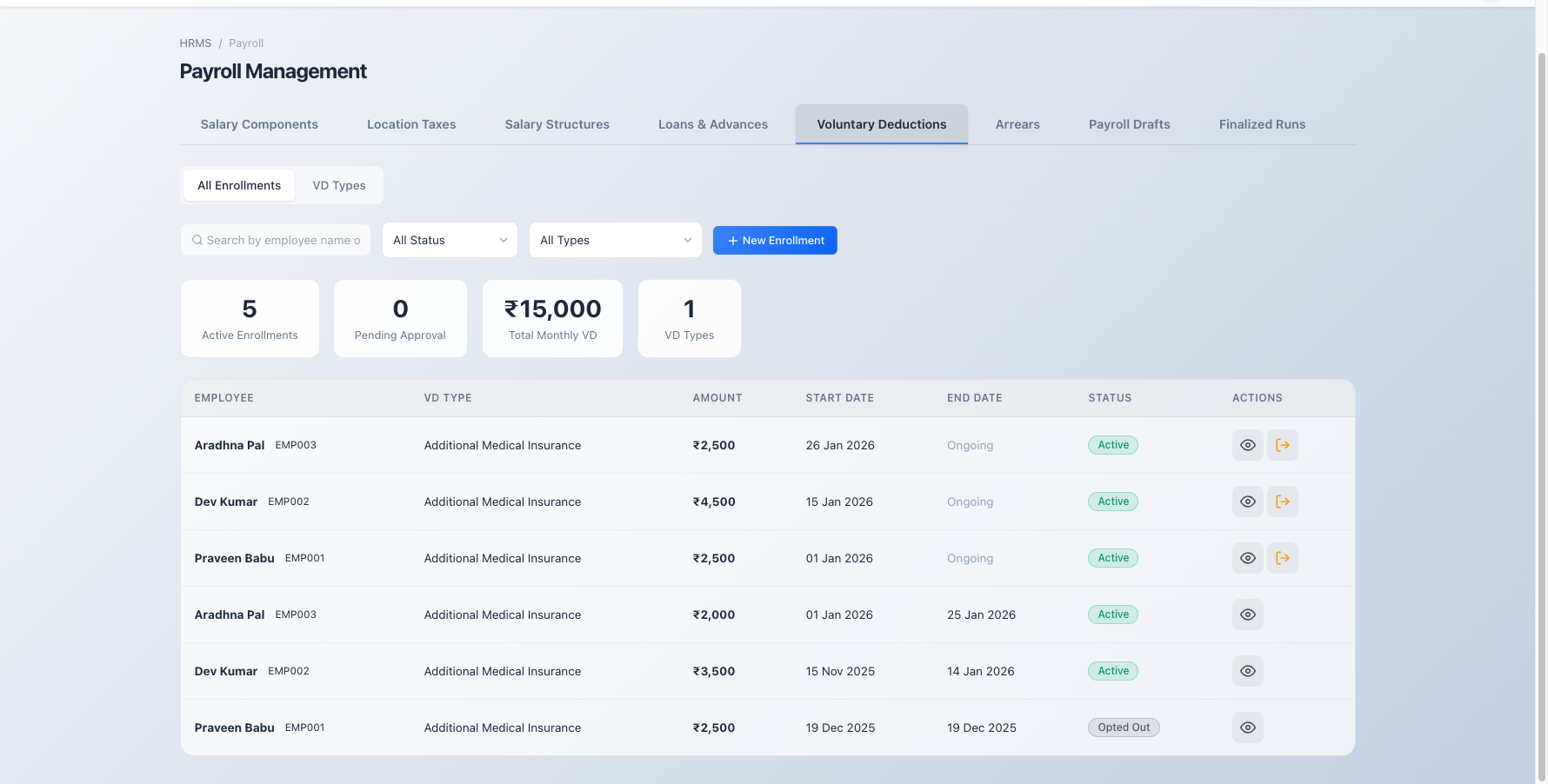Click the plus icon inside New Enrollment button
Image resolution: width=1548 pixels, height=784 pixels.
(x=731, y=240)
